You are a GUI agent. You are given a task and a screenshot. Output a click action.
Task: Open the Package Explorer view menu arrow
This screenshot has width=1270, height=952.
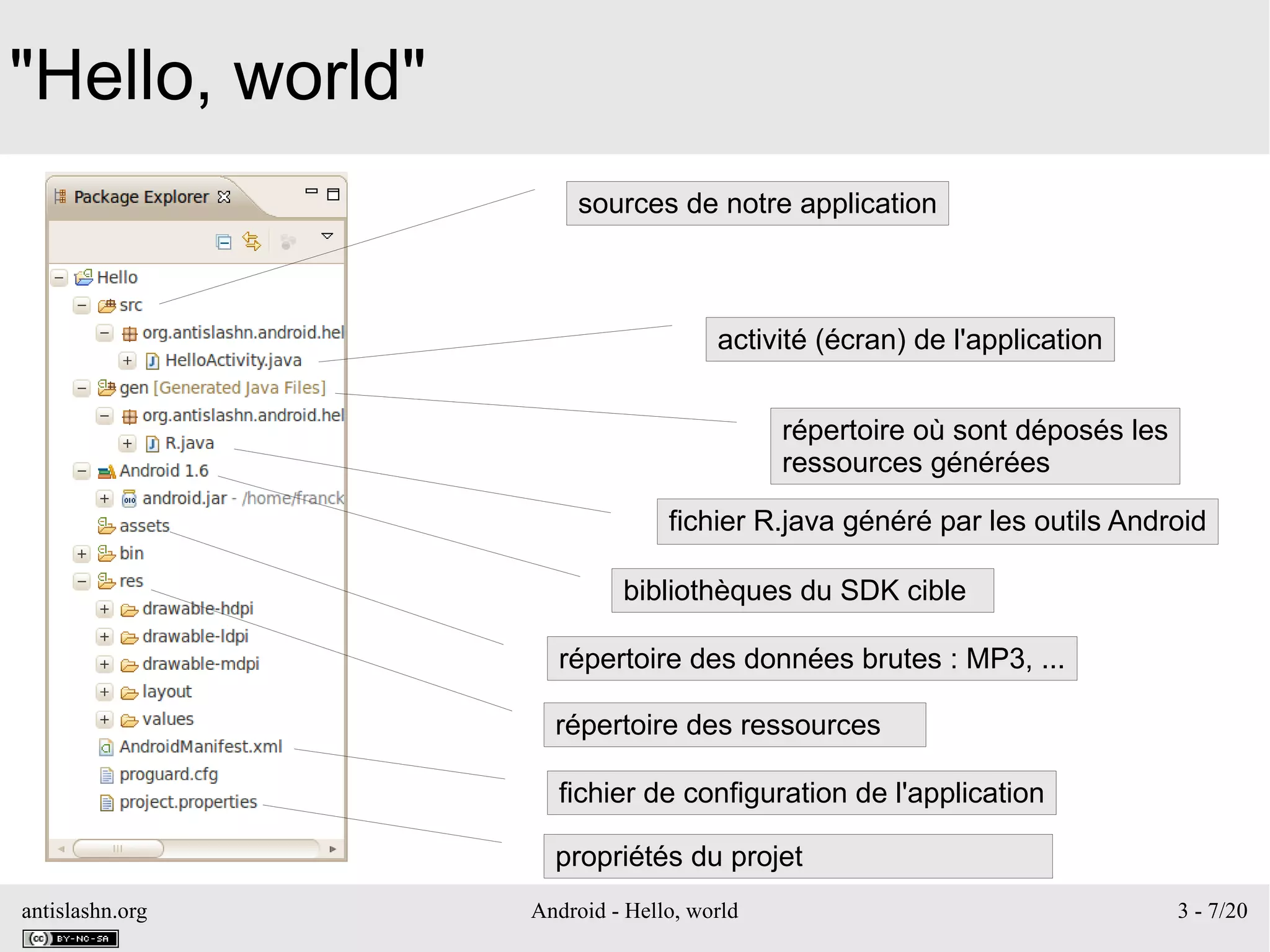tap(327, 236)
